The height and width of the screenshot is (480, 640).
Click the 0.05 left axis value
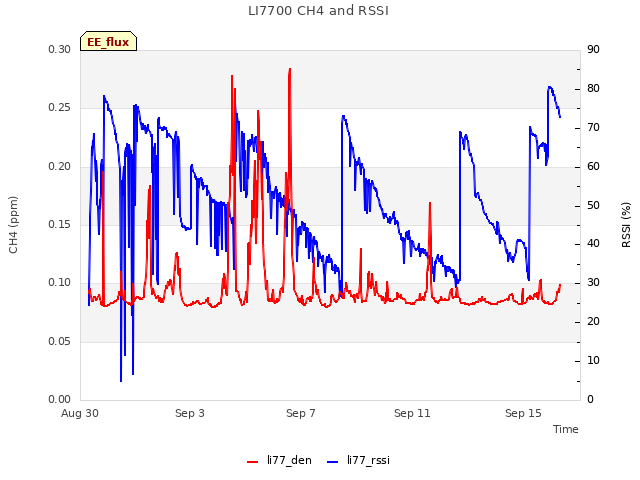point(60,341)
